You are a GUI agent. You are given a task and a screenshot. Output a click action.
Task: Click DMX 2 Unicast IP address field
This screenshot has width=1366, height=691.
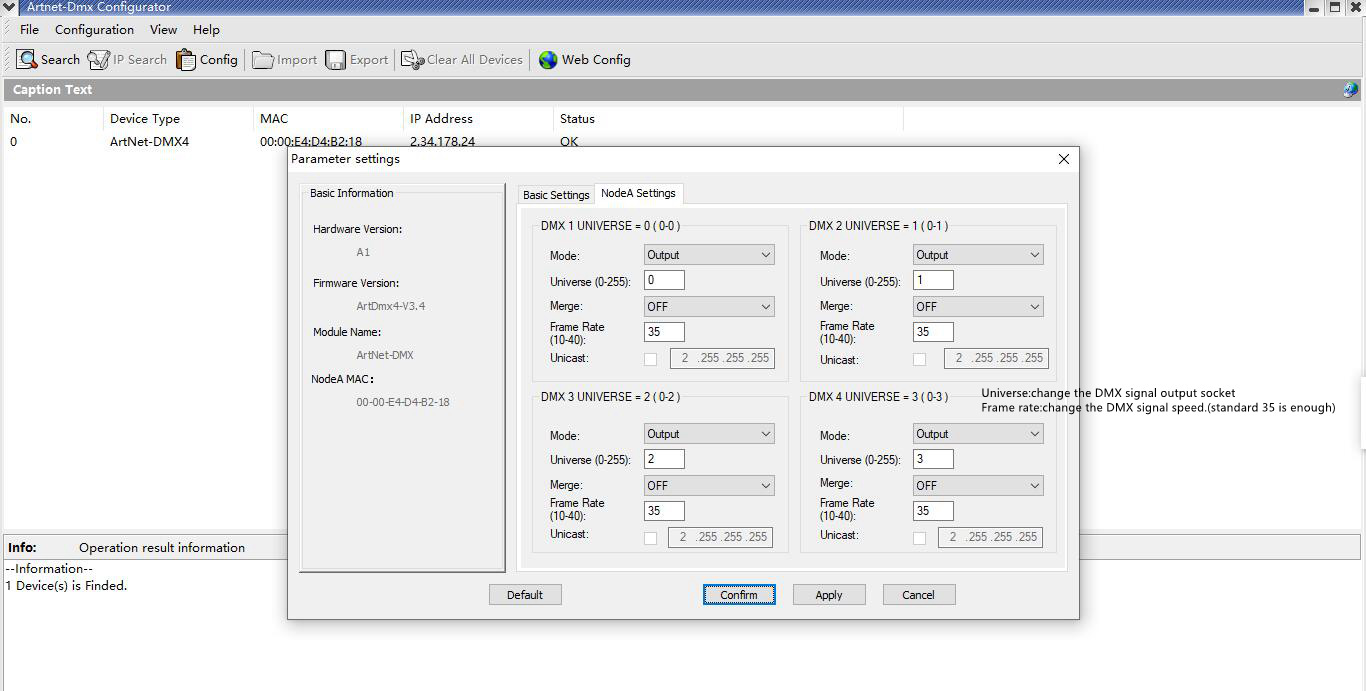996,358
